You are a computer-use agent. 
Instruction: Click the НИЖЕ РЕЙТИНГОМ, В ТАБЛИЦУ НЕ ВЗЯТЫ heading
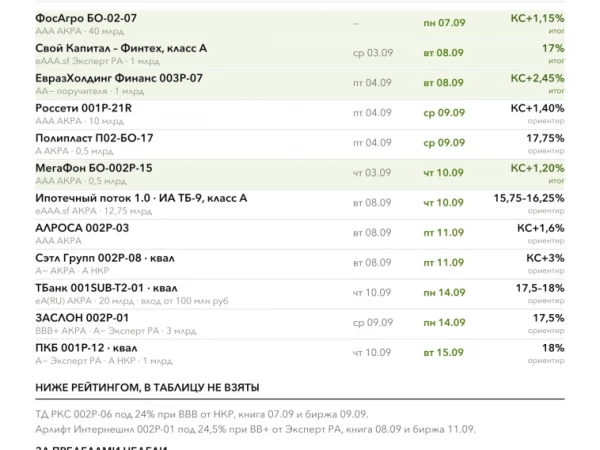[147, 388]
